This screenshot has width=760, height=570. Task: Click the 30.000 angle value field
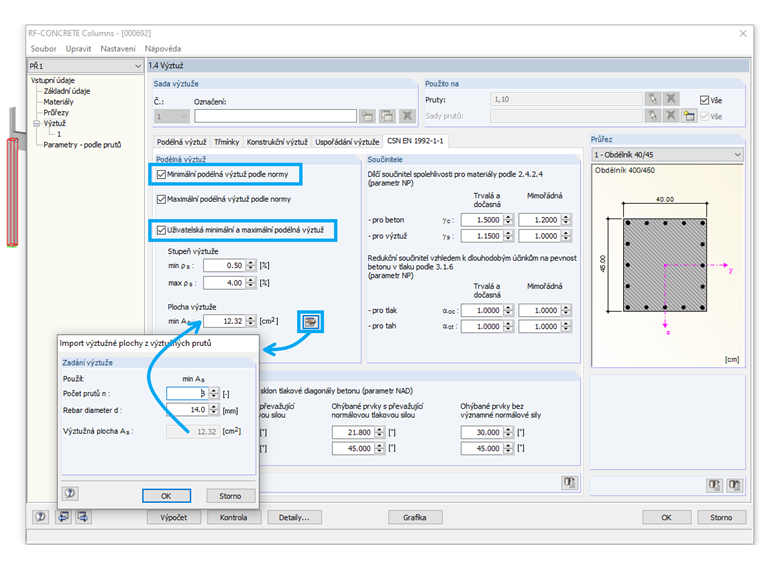click(x=482, y=432)
